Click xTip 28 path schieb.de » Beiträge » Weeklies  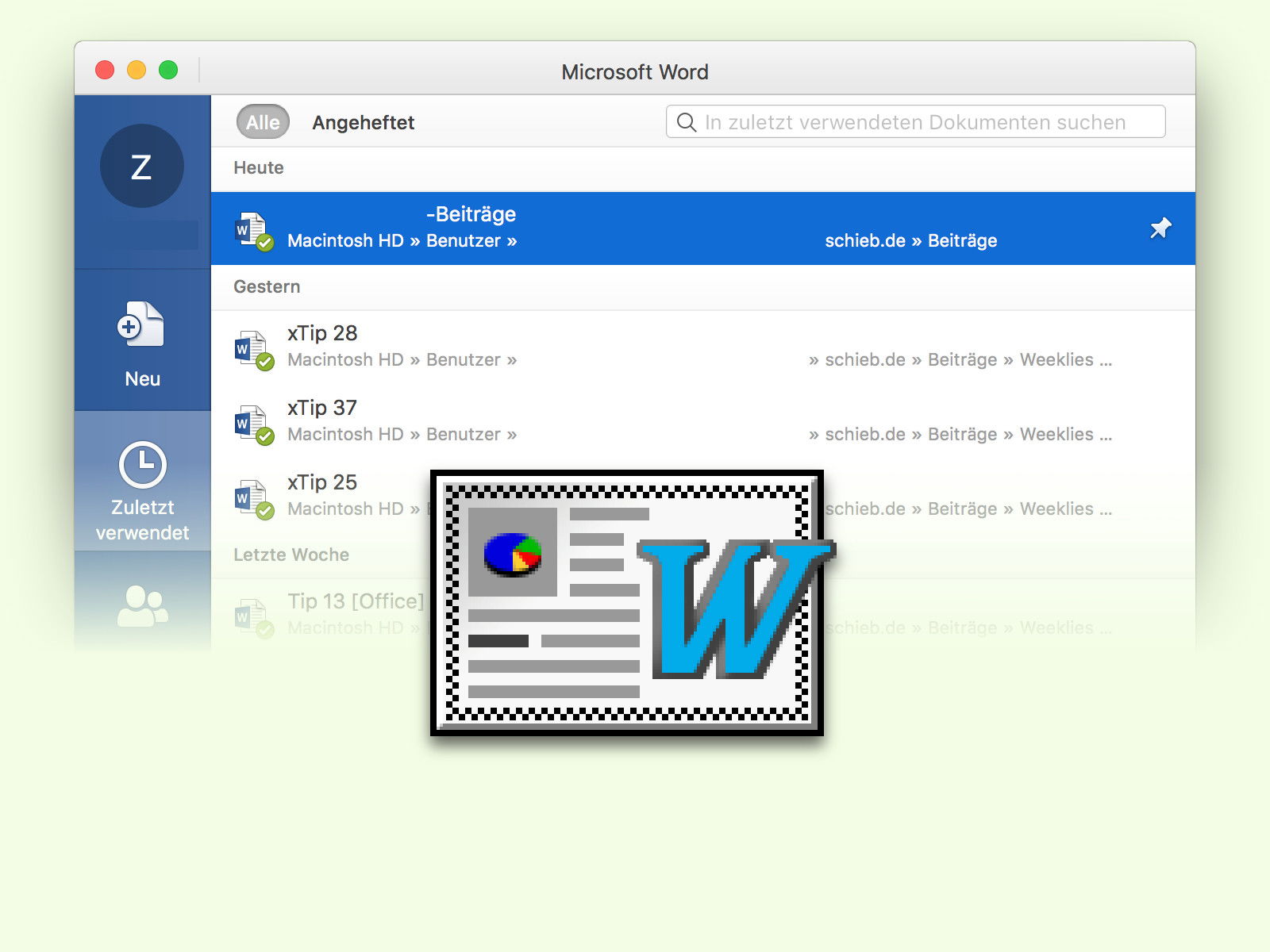point(960,359)
